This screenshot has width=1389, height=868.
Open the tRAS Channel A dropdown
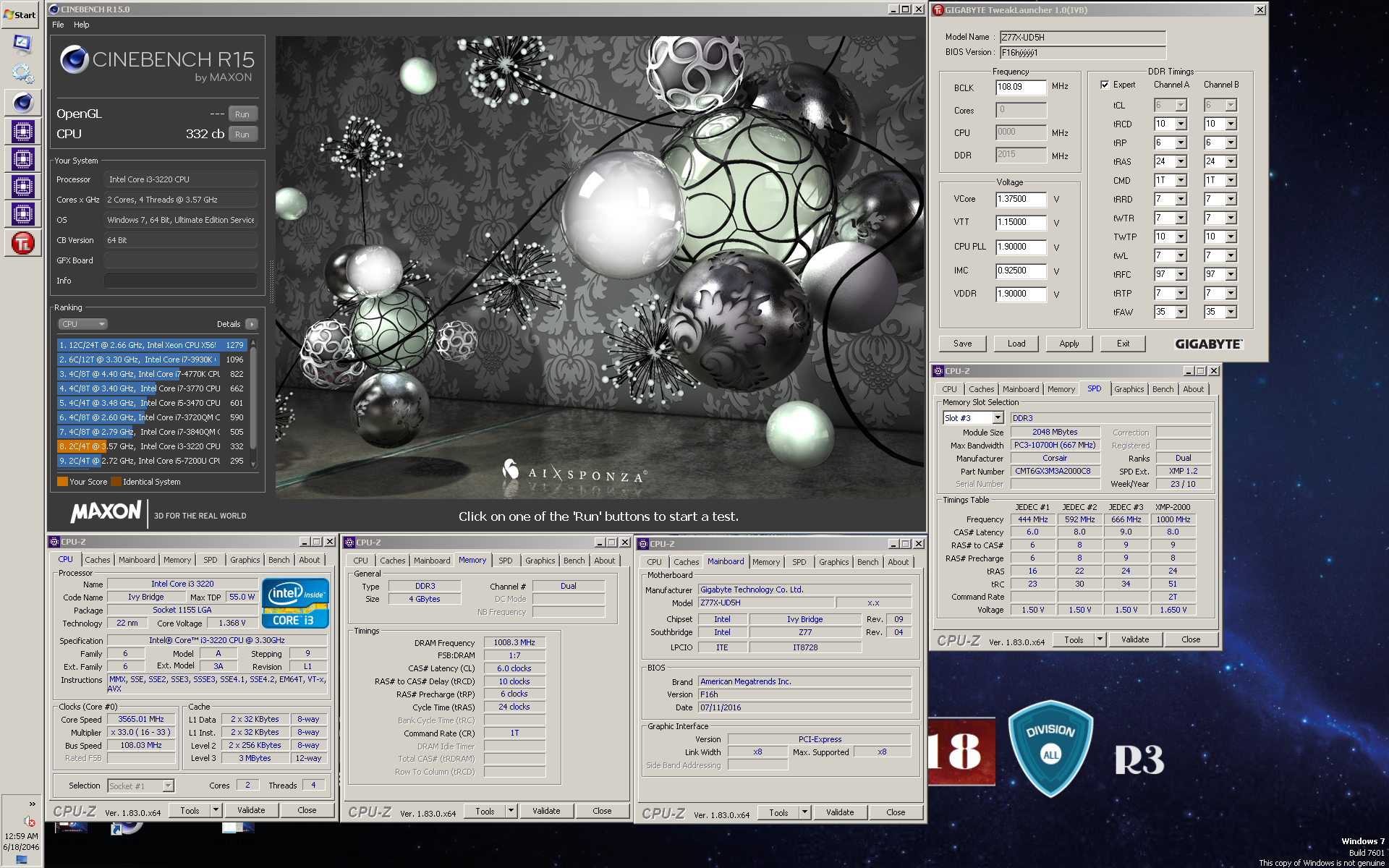point(1181,161)
